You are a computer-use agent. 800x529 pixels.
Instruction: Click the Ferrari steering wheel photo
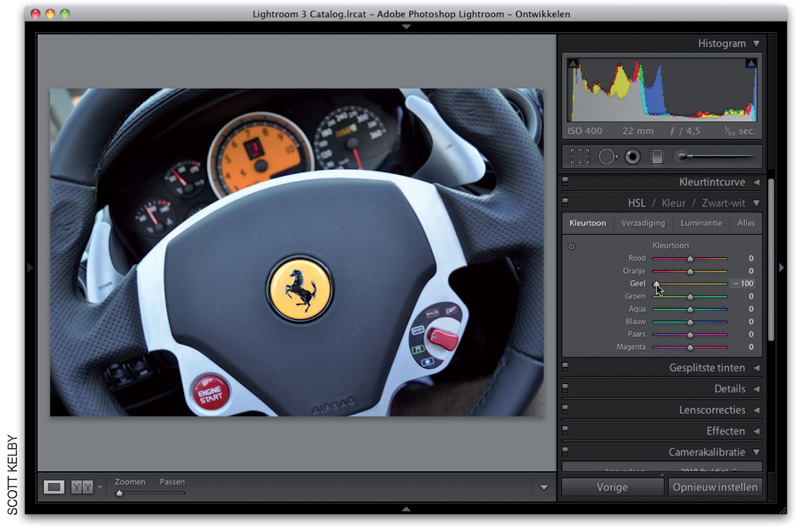click(296, 252)
